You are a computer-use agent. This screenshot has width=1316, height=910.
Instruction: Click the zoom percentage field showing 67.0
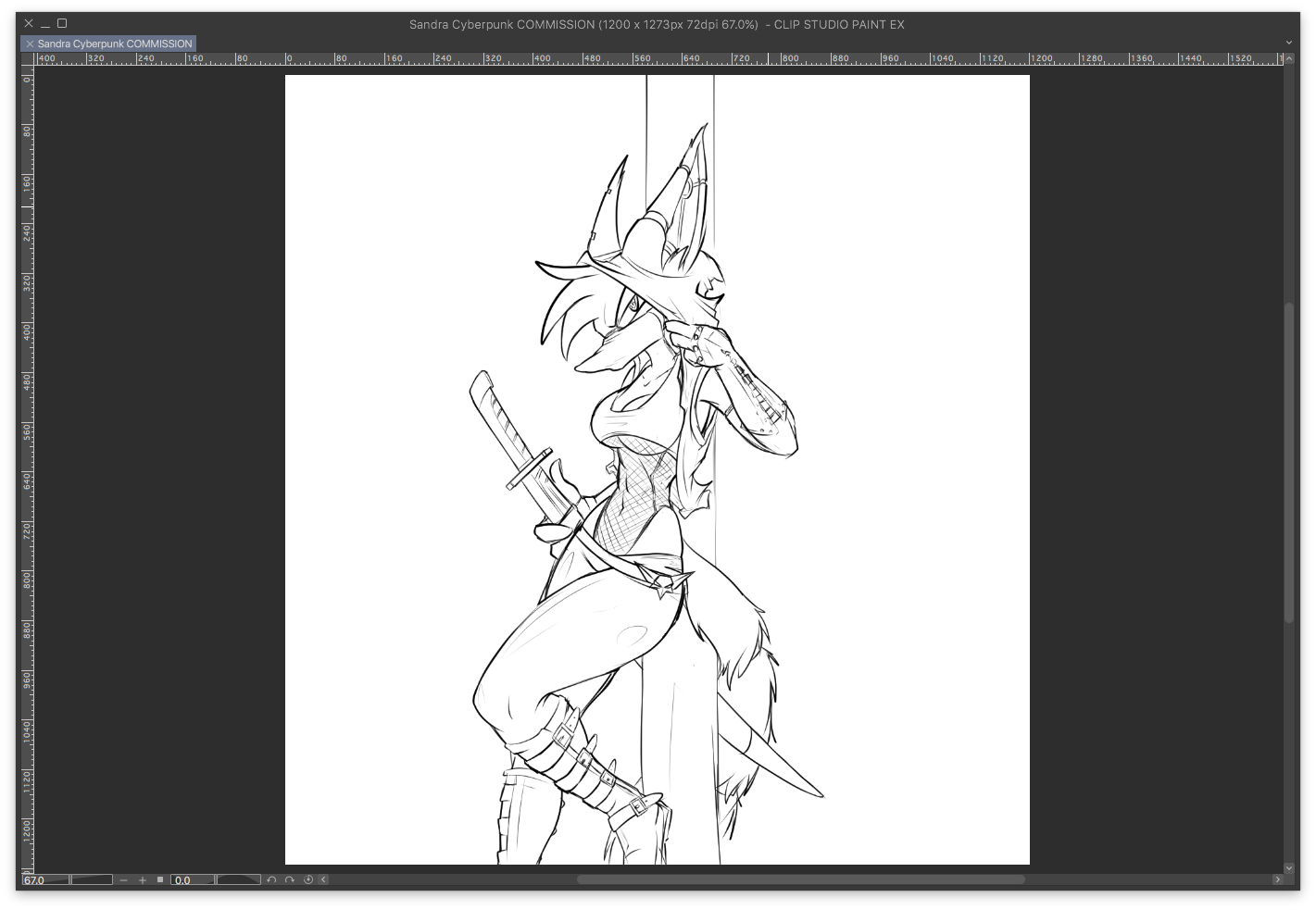44,880
